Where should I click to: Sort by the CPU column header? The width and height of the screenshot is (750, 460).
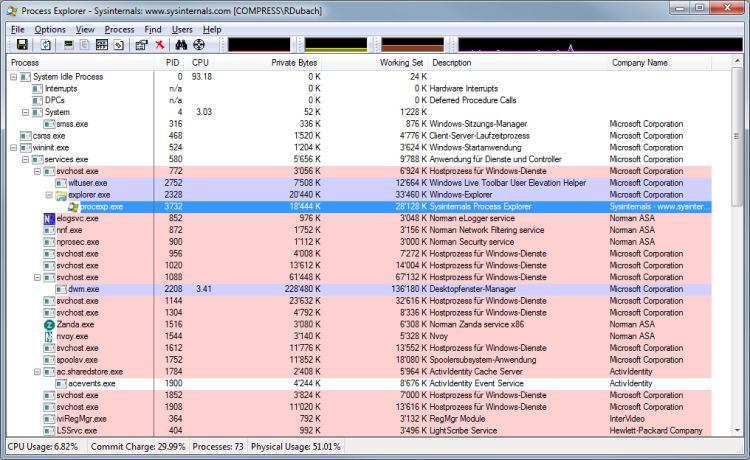[x=200, y=63]
